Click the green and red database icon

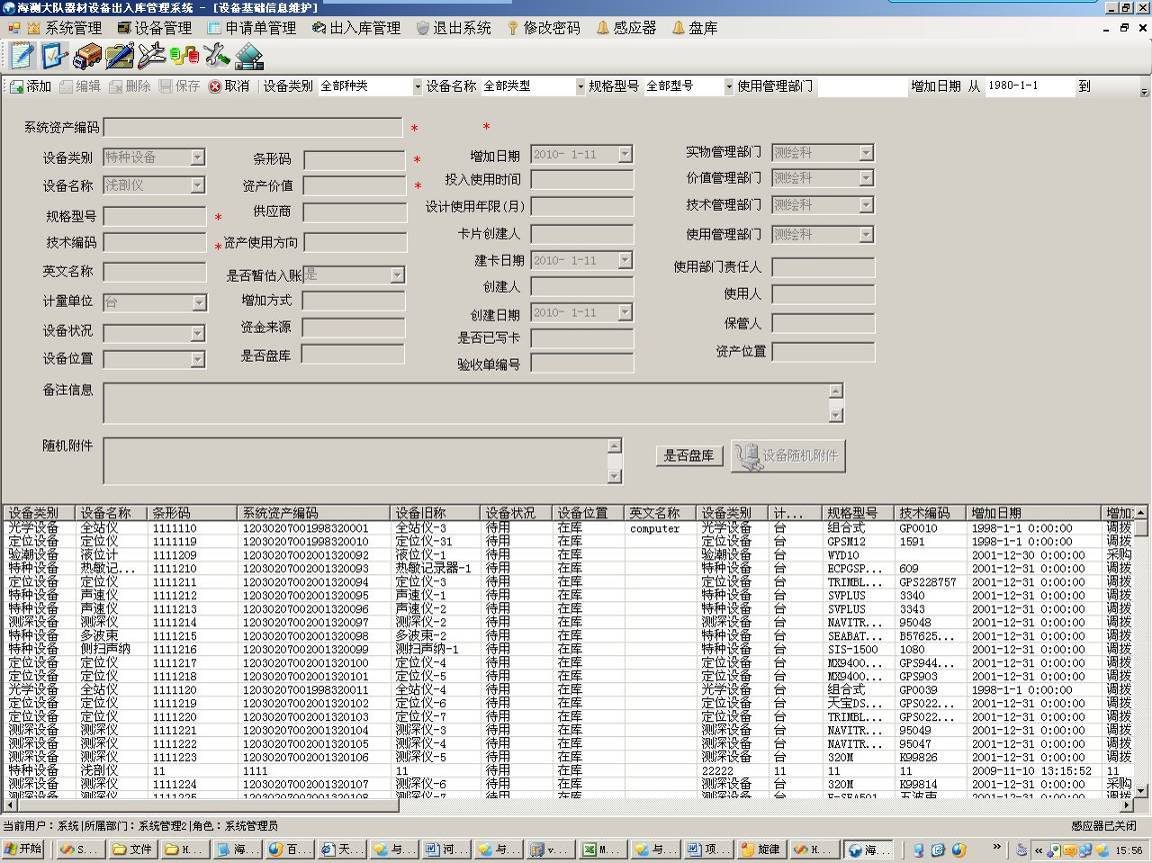[183, 55]
